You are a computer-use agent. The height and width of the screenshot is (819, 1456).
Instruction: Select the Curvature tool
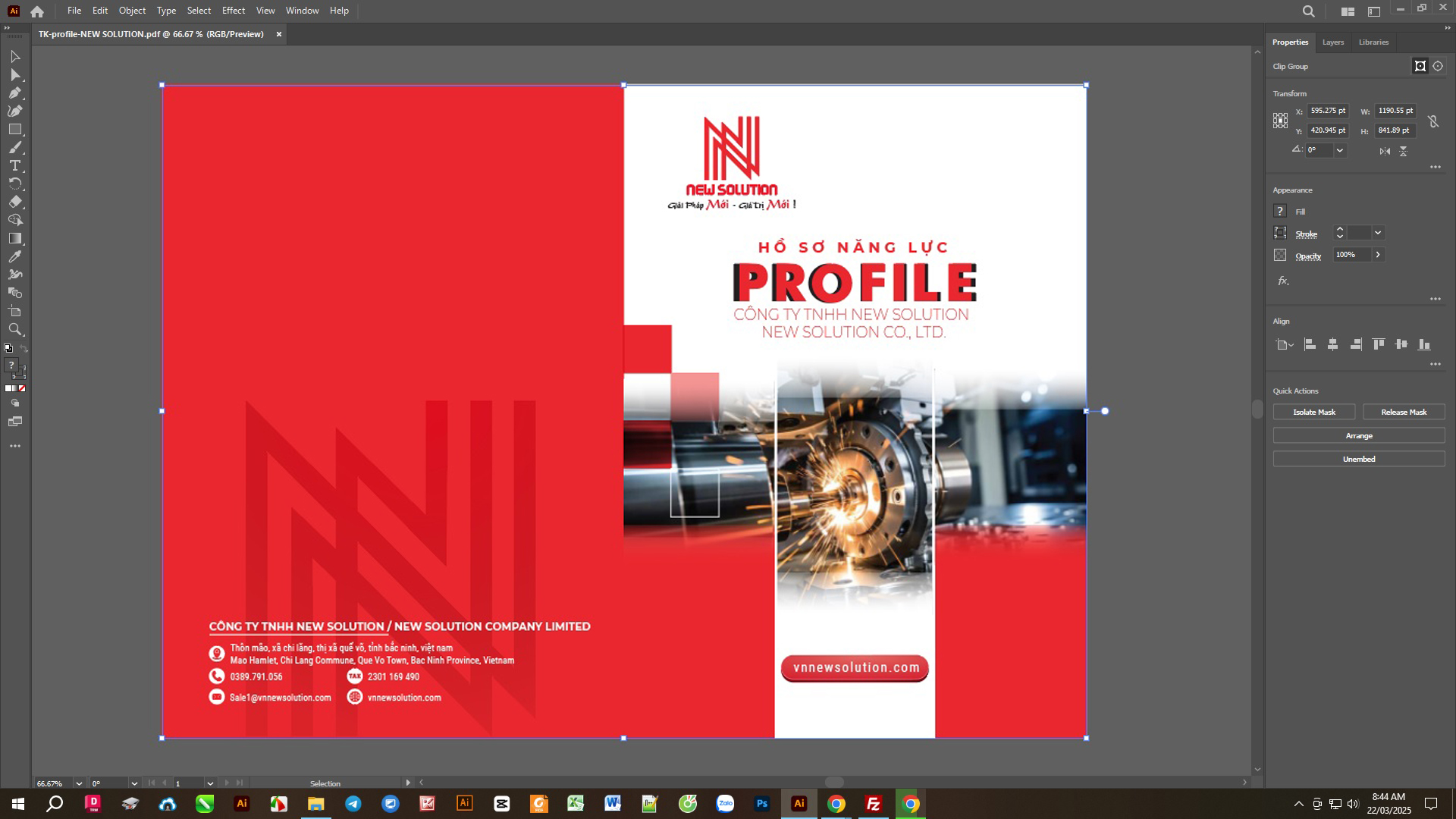pos(14,111)
